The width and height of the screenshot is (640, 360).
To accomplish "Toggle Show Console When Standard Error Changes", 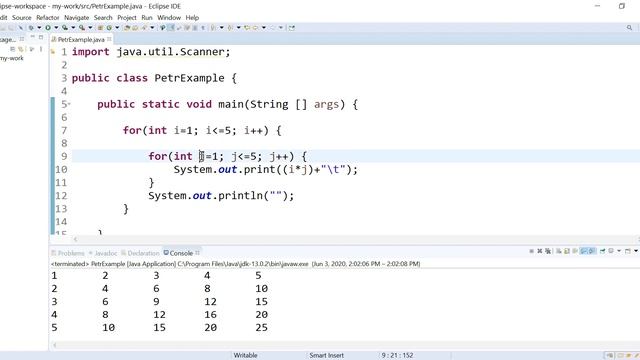I will point(592,251).
